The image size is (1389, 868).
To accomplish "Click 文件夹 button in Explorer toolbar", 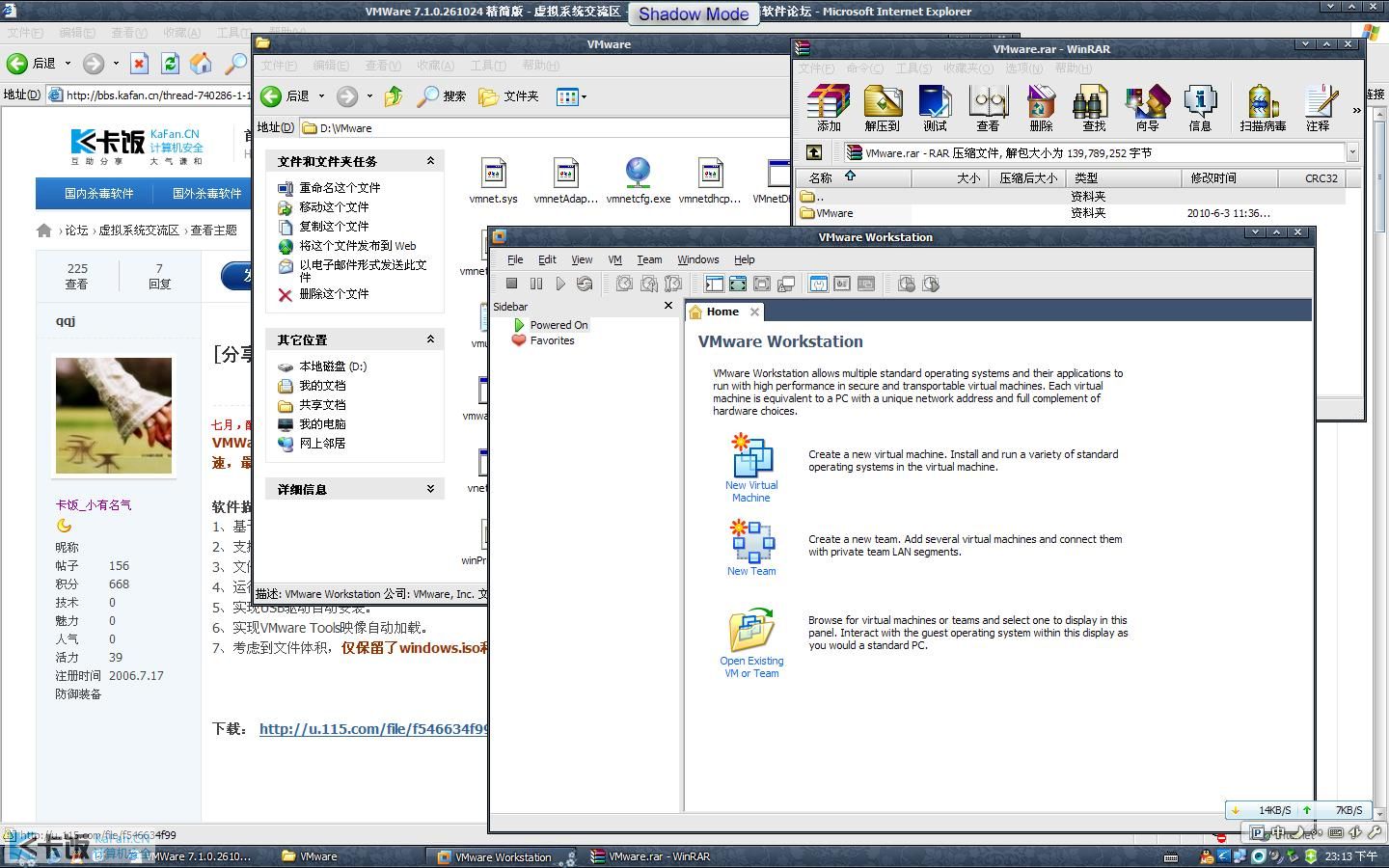I will (509, 96).
